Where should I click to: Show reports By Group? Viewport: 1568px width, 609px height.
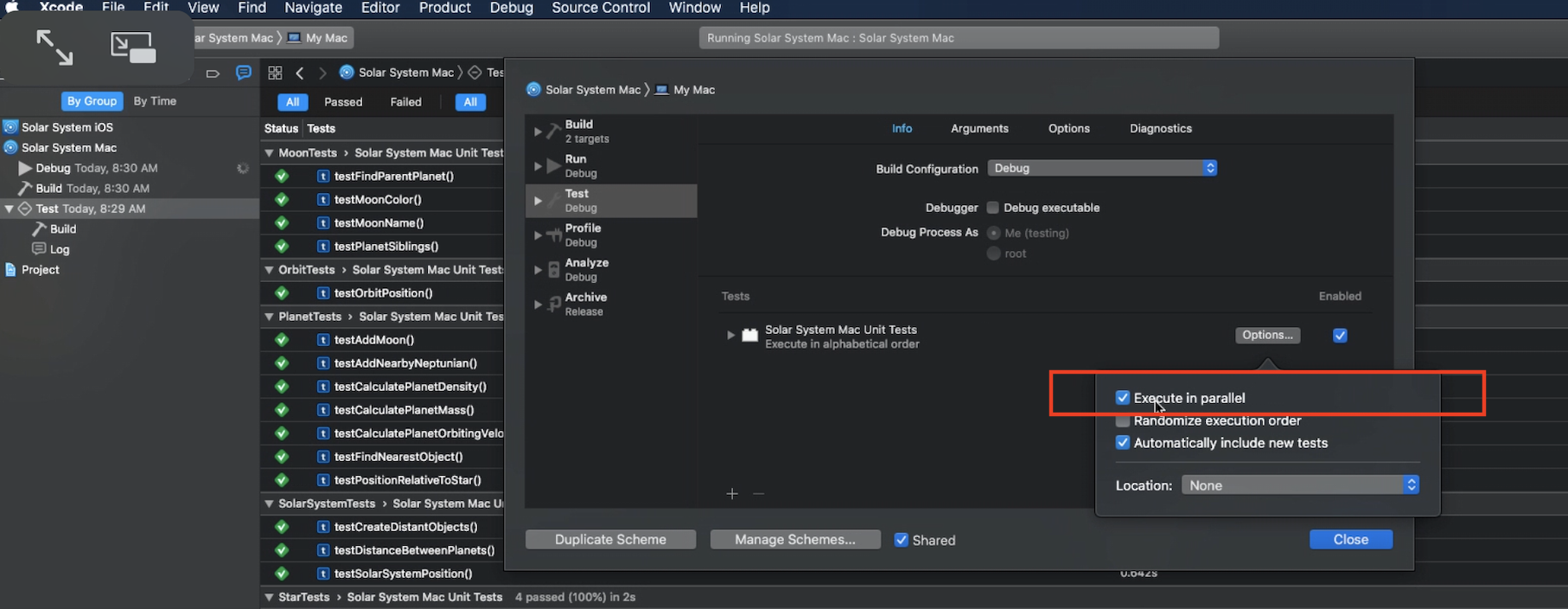coord(92,101)
